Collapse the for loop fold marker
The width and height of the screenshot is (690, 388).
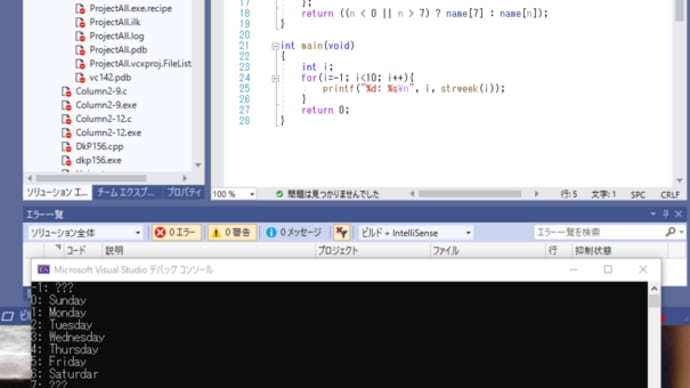point(275,79)
